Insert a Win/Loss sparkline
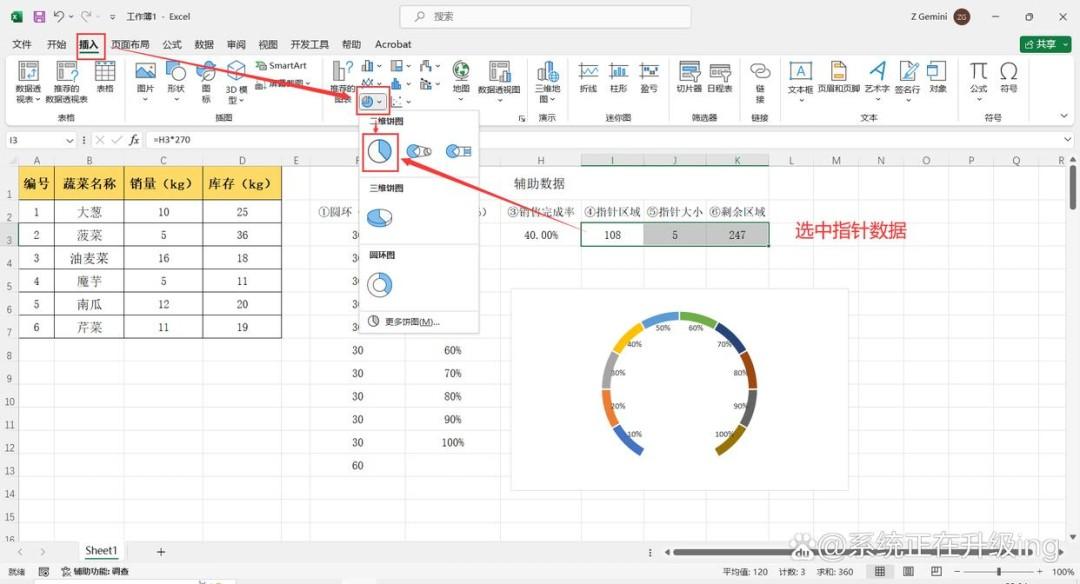 point(649,77)
